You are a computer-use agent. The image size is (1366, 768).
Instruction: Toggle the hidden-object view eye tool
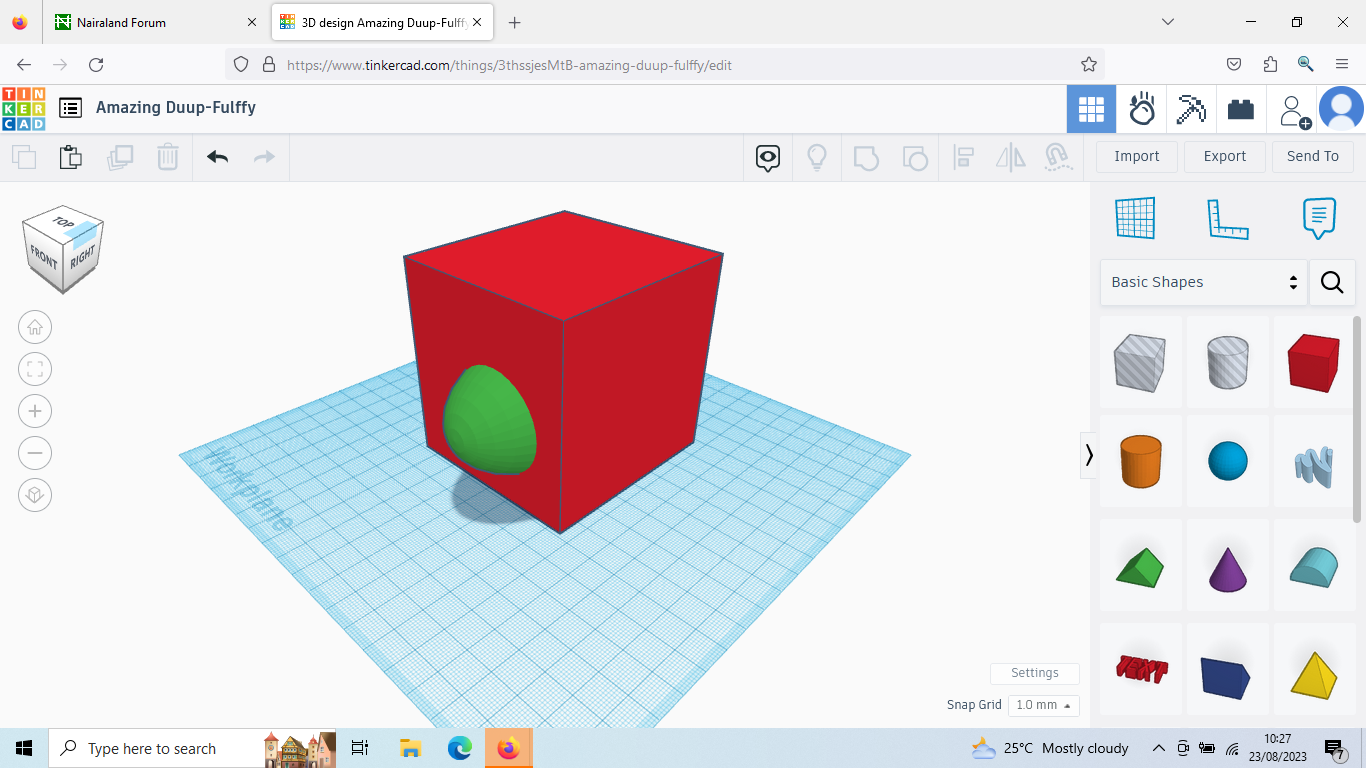767,157
